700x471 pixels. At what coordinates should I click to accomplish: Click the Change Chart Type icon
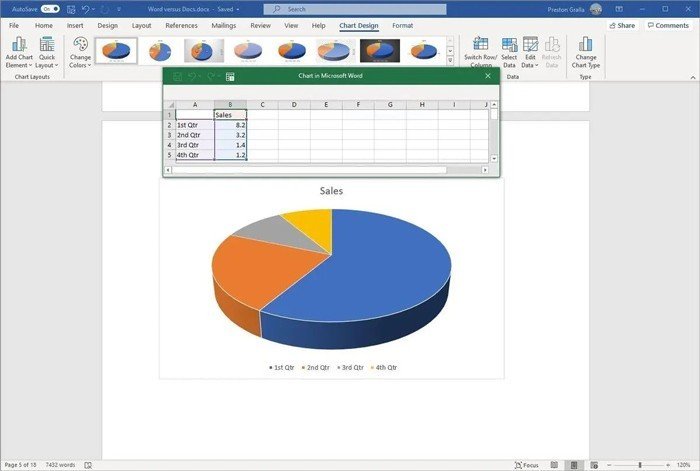pyautogui.click(x=586, y=50)
